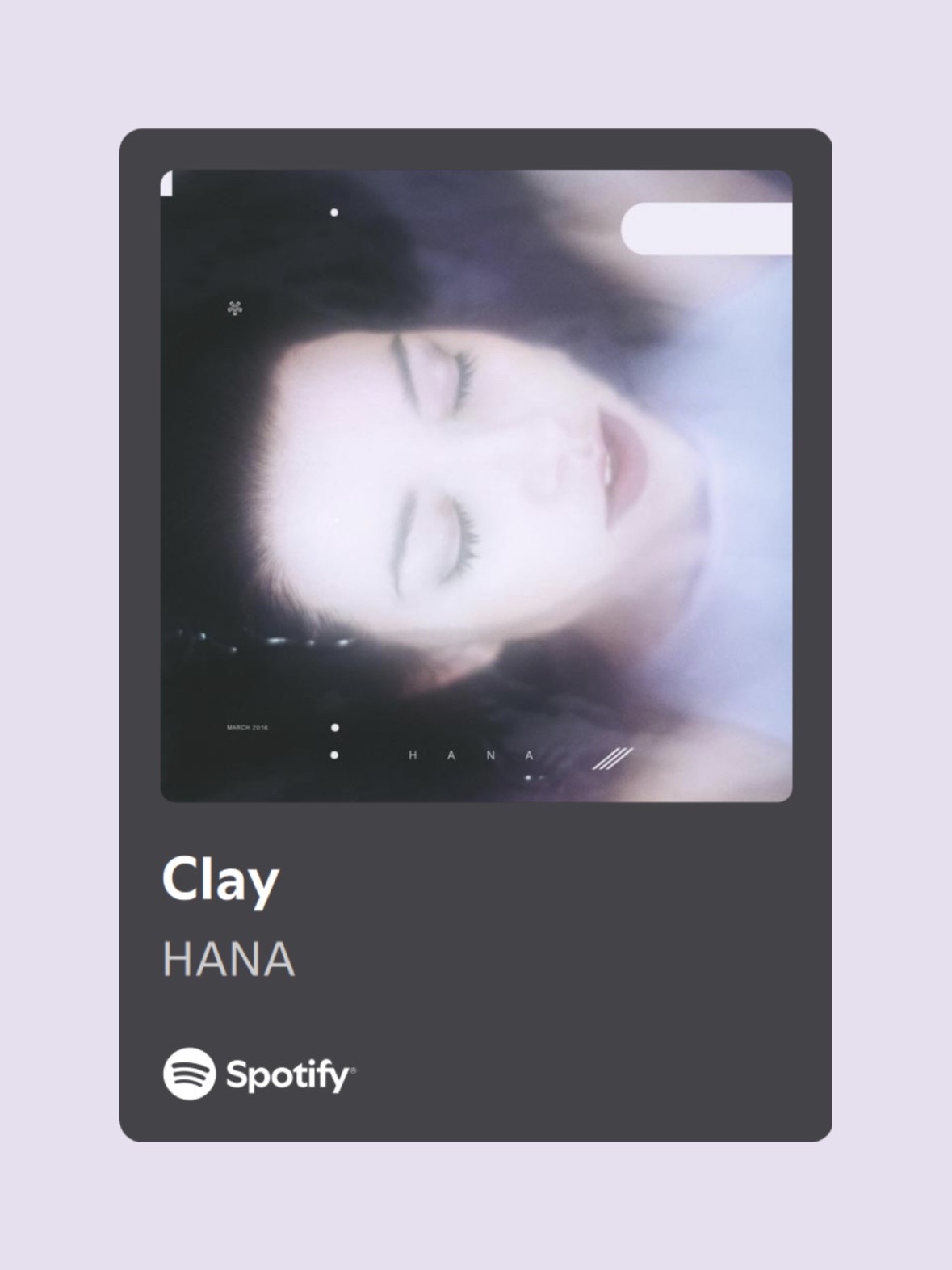952x1270 pixels.
Task: Click the white corner mark at the cover's top-left
Action: tap(166, 184)
